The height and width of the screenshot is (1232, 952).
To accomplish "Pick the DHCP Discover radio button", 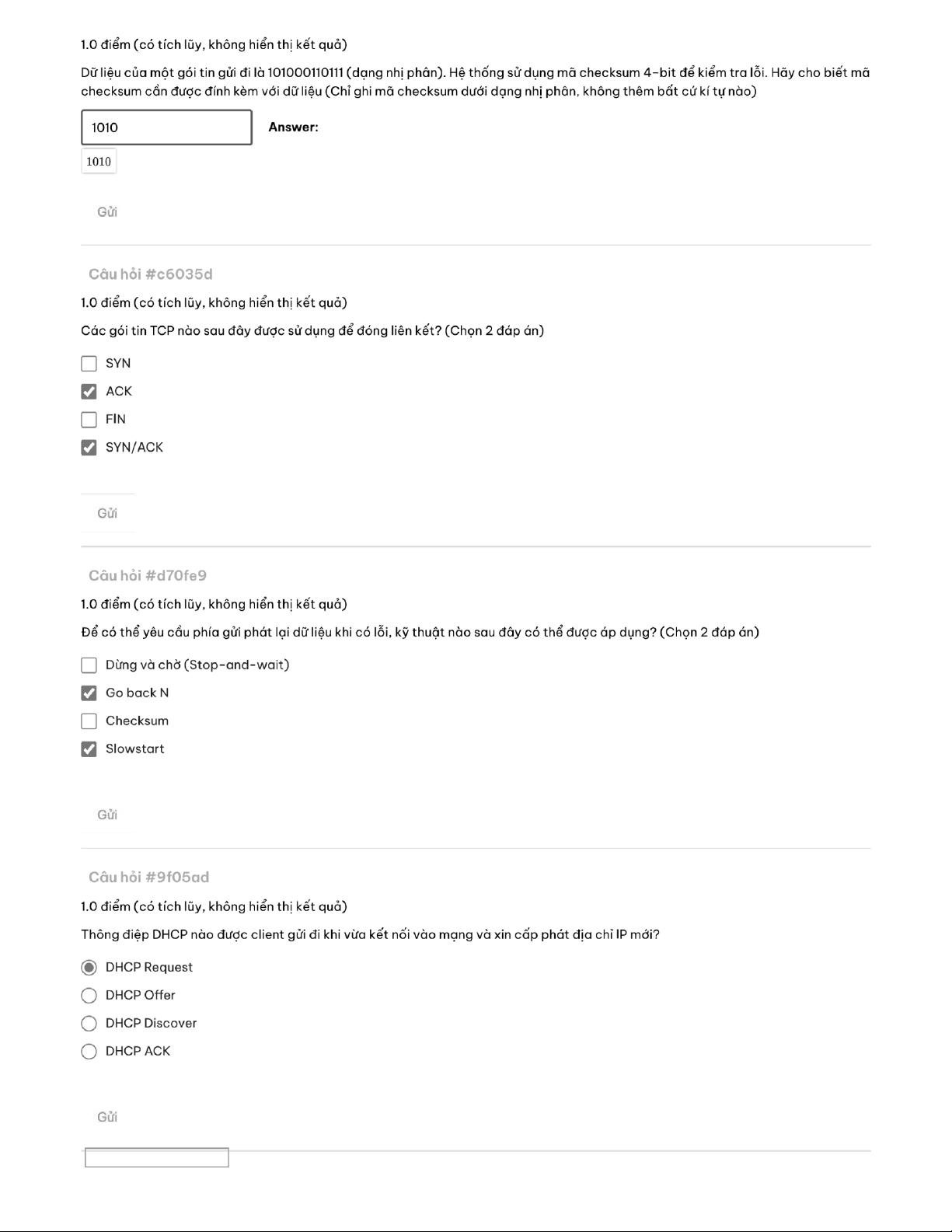I will [89, 1024].
